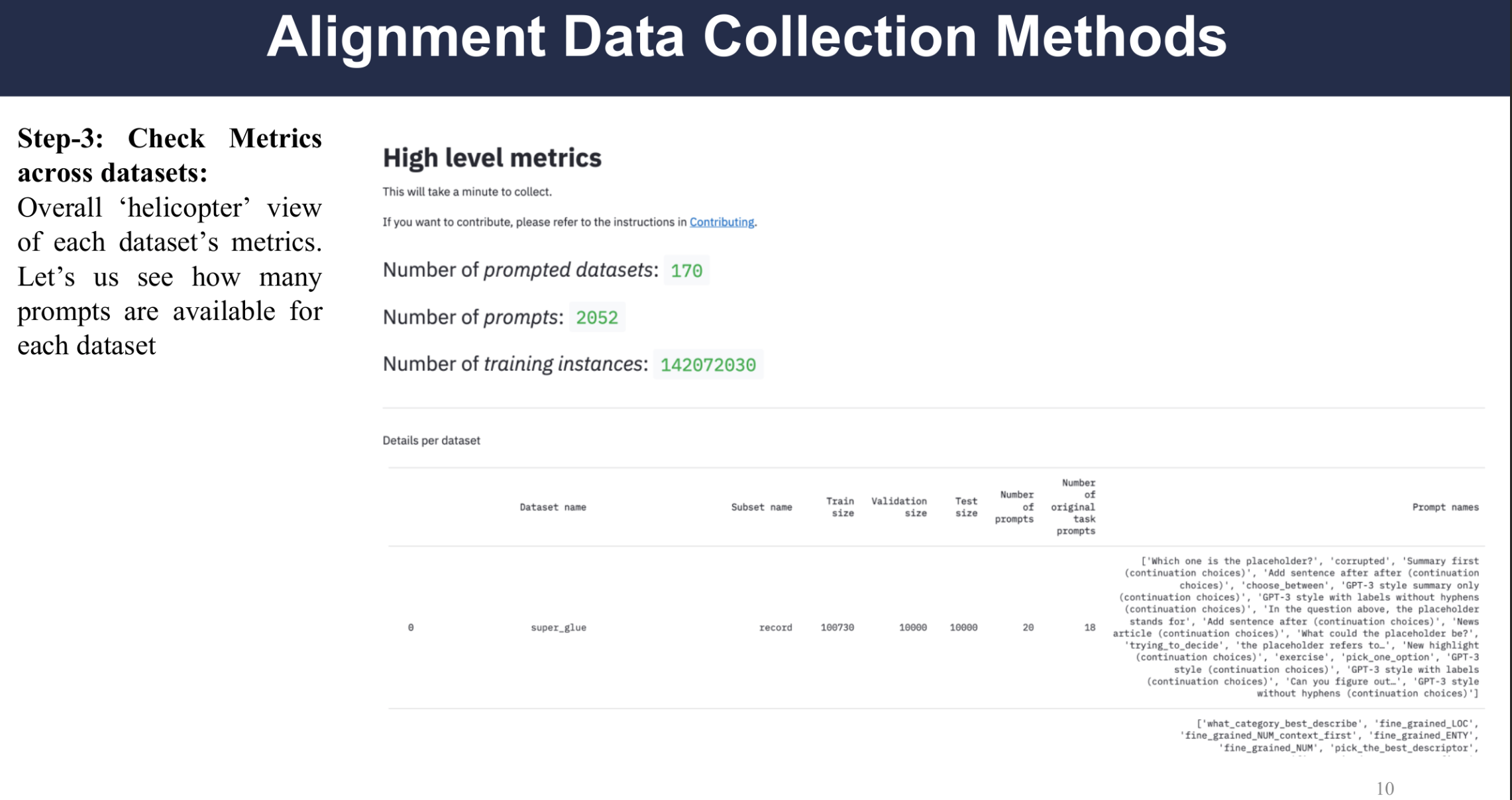Viewport: 1512px width, 800px height.
Task: Click the Details per dataset label
Action: point(431,440)
